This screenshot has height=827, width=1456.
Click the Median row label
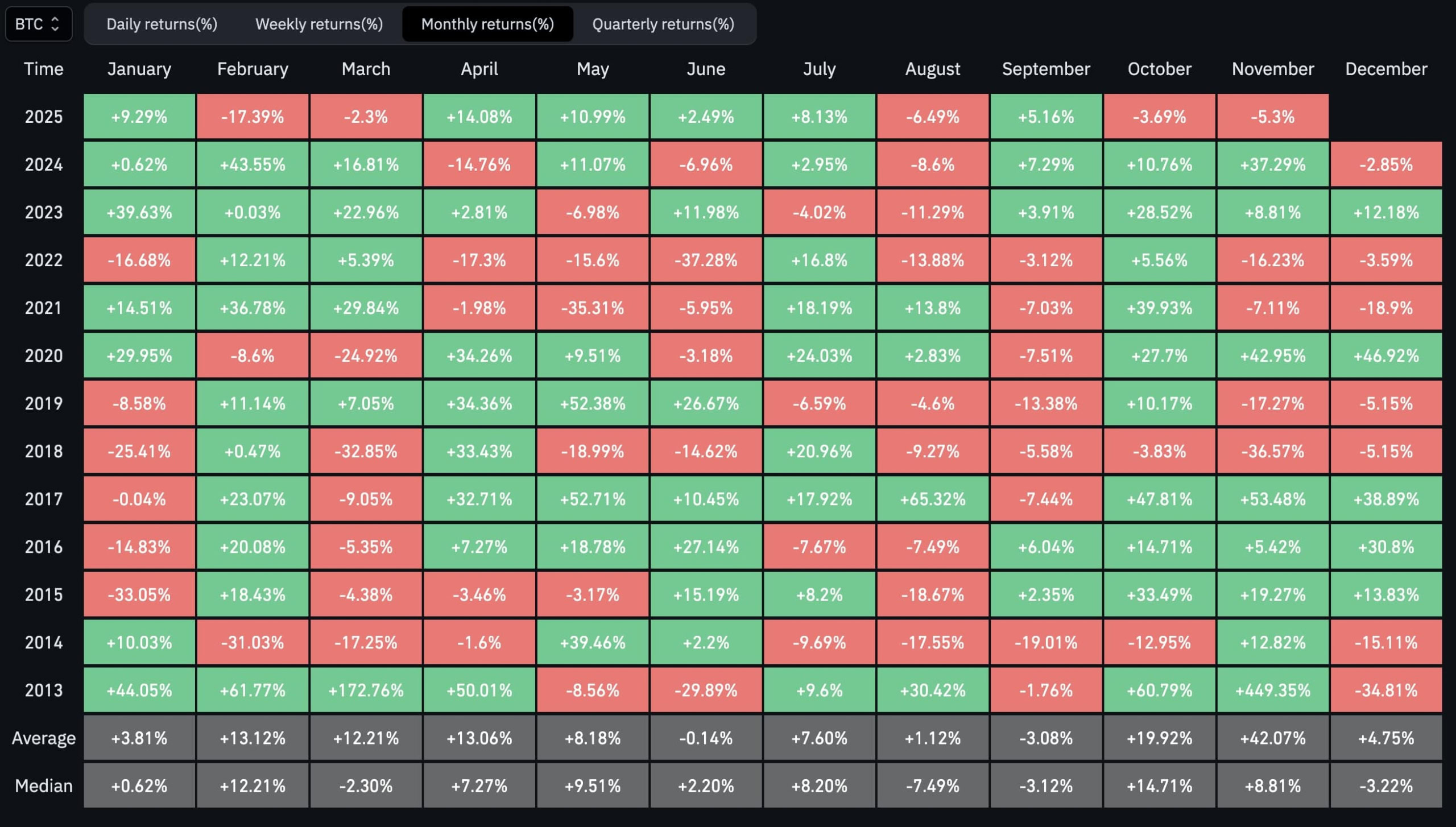(43, 785)
